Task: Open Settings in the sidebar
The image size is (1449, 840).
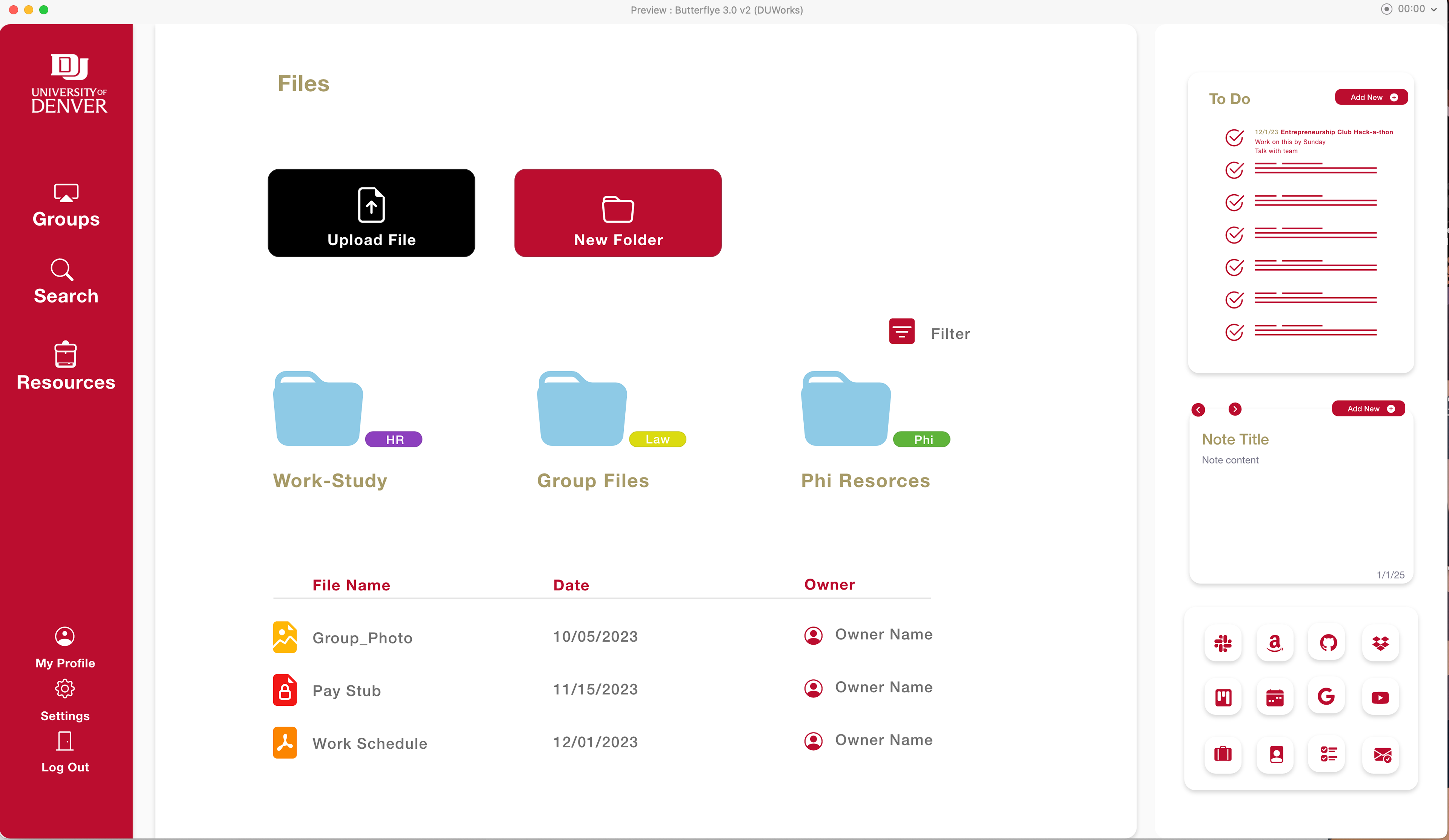Action: pyautogui.click(x=65, y=700)
